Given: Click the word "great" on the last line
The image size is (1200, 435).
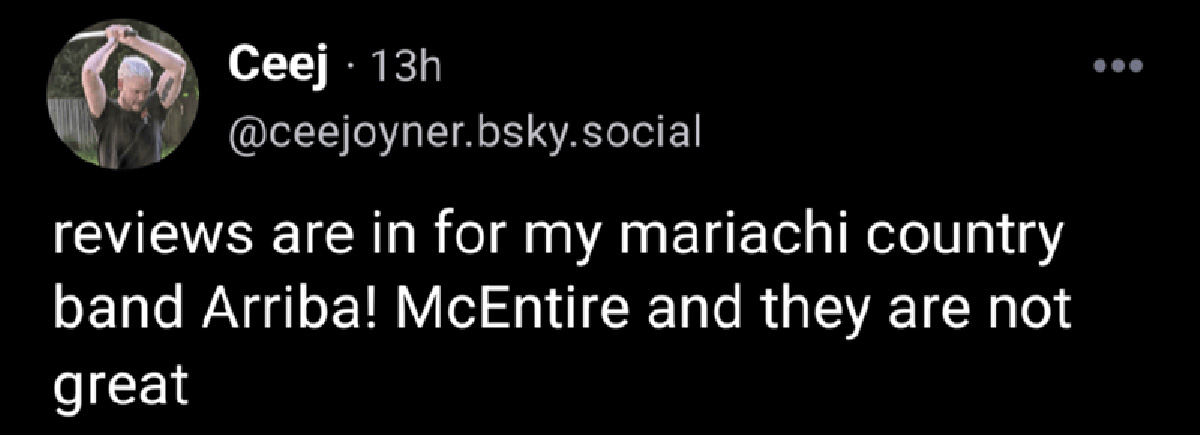Looking at the screenshot, I should click(x=121, y=381).
